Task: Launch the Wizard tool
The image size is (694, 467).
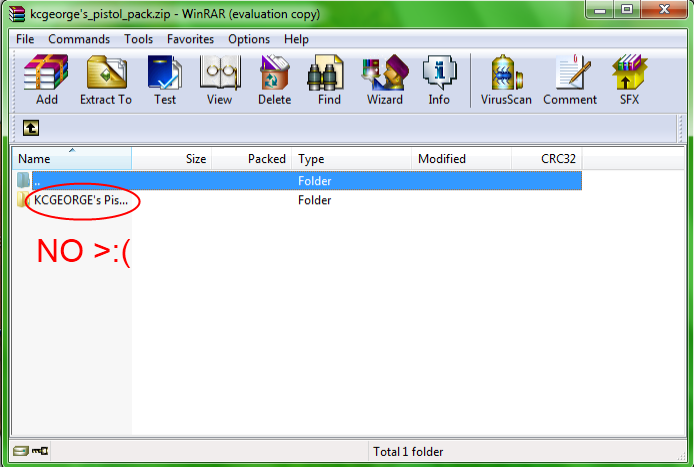Action: point(385,80)
